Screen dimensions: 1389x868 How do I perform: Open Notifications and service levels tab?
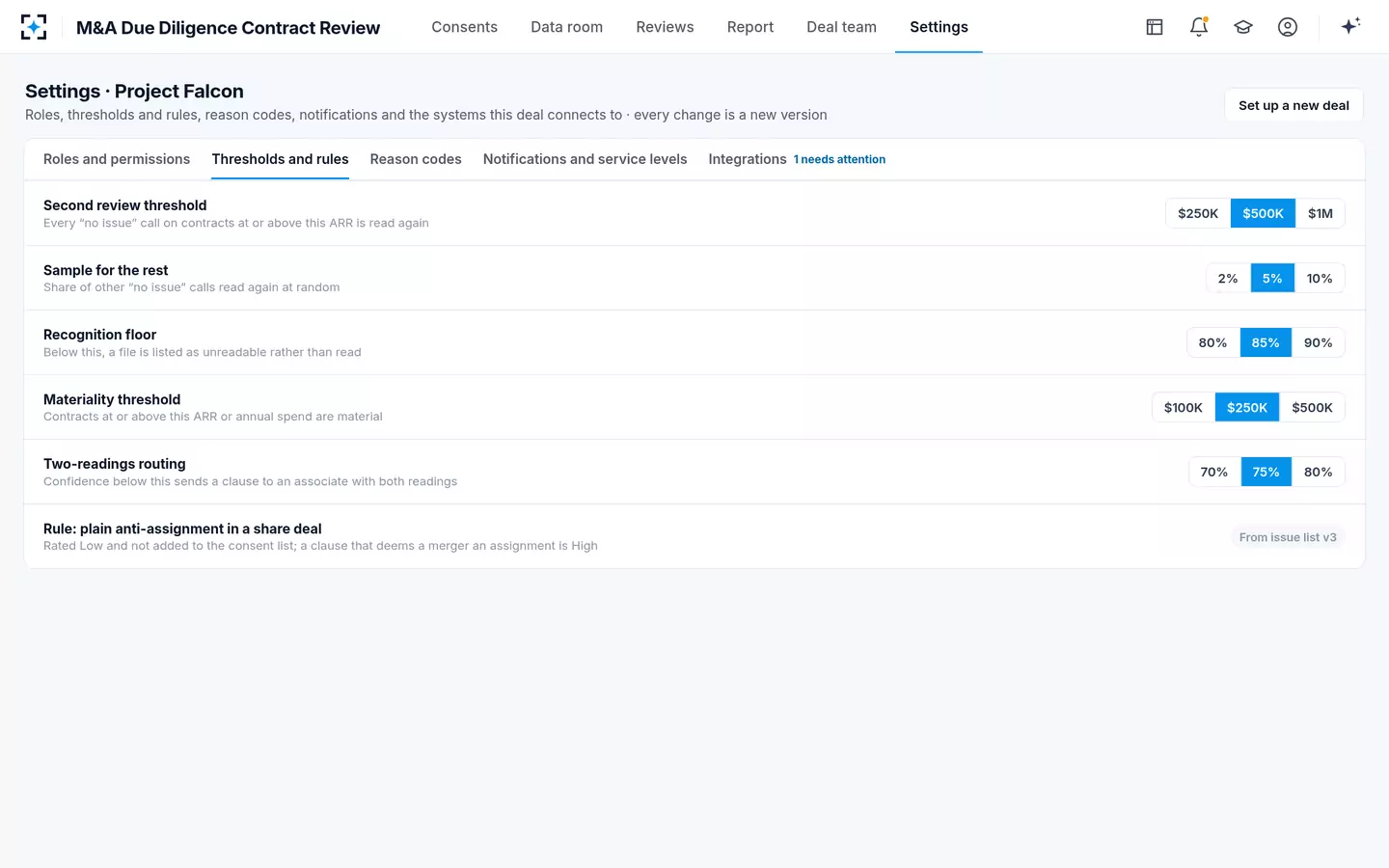pos(586,159)
